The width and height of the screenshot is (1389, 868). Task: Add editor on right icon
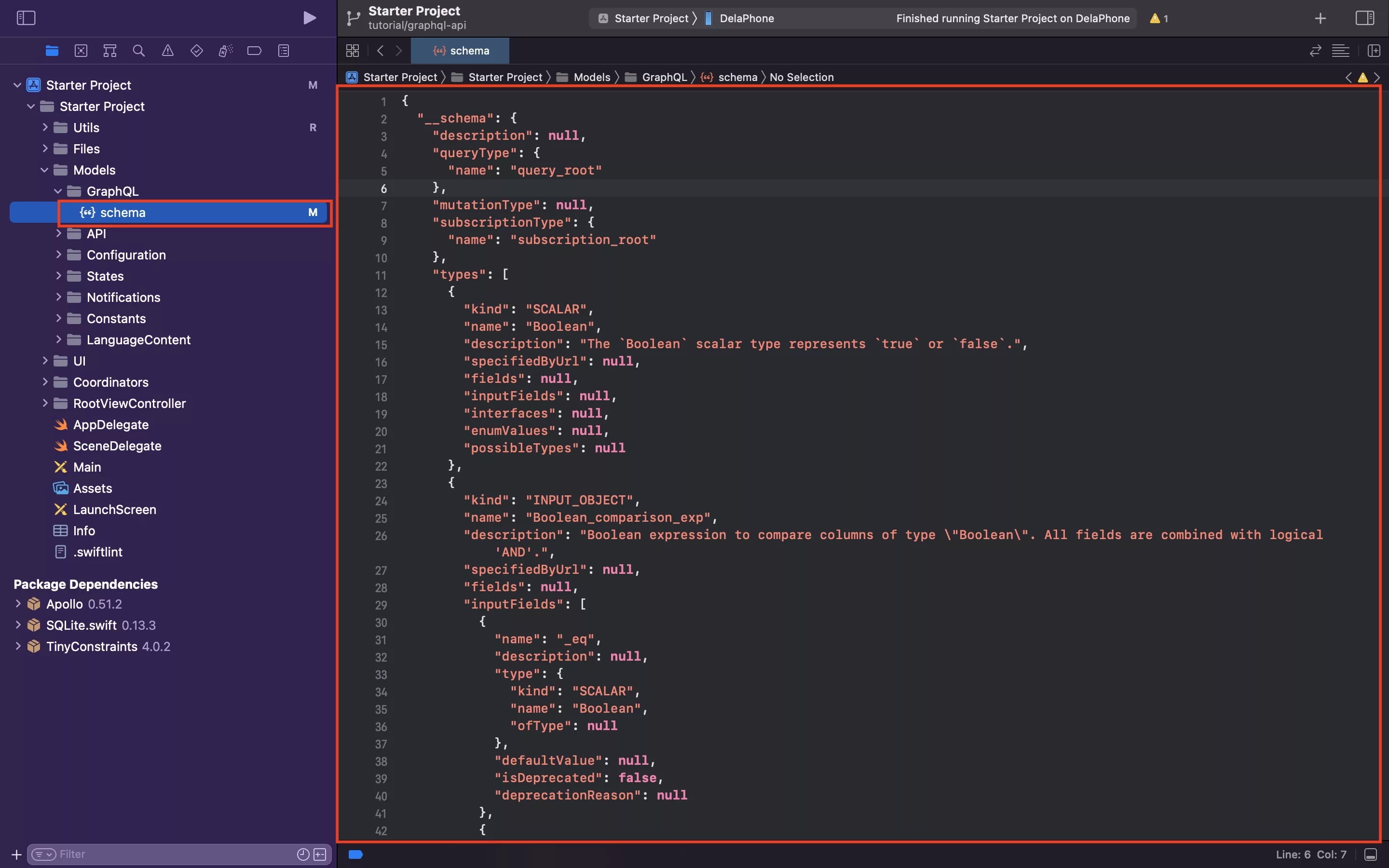coord(1374,51)
